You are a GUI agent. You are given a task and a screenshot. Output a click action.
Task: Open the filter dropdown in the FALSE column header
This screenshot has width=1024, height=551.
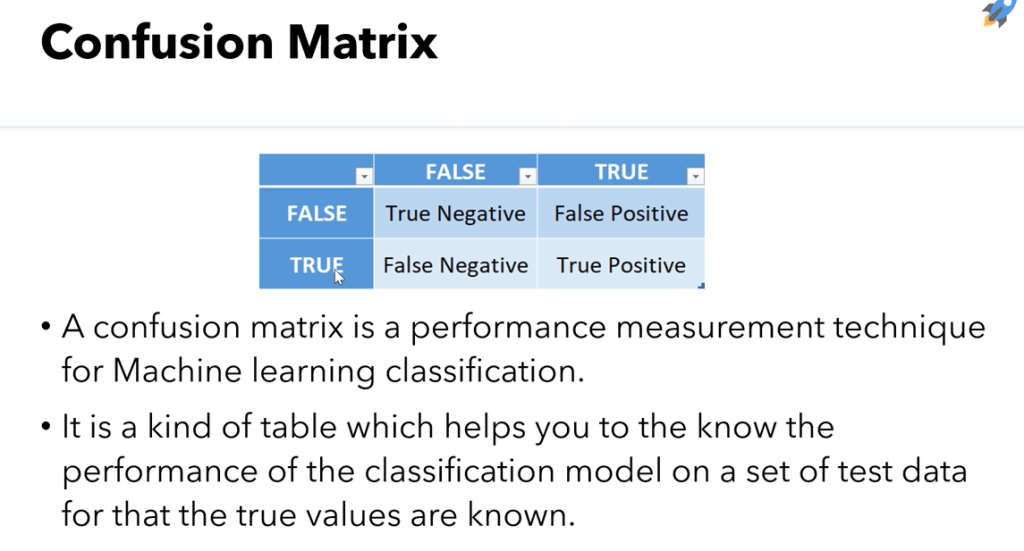tap(527, 177)
